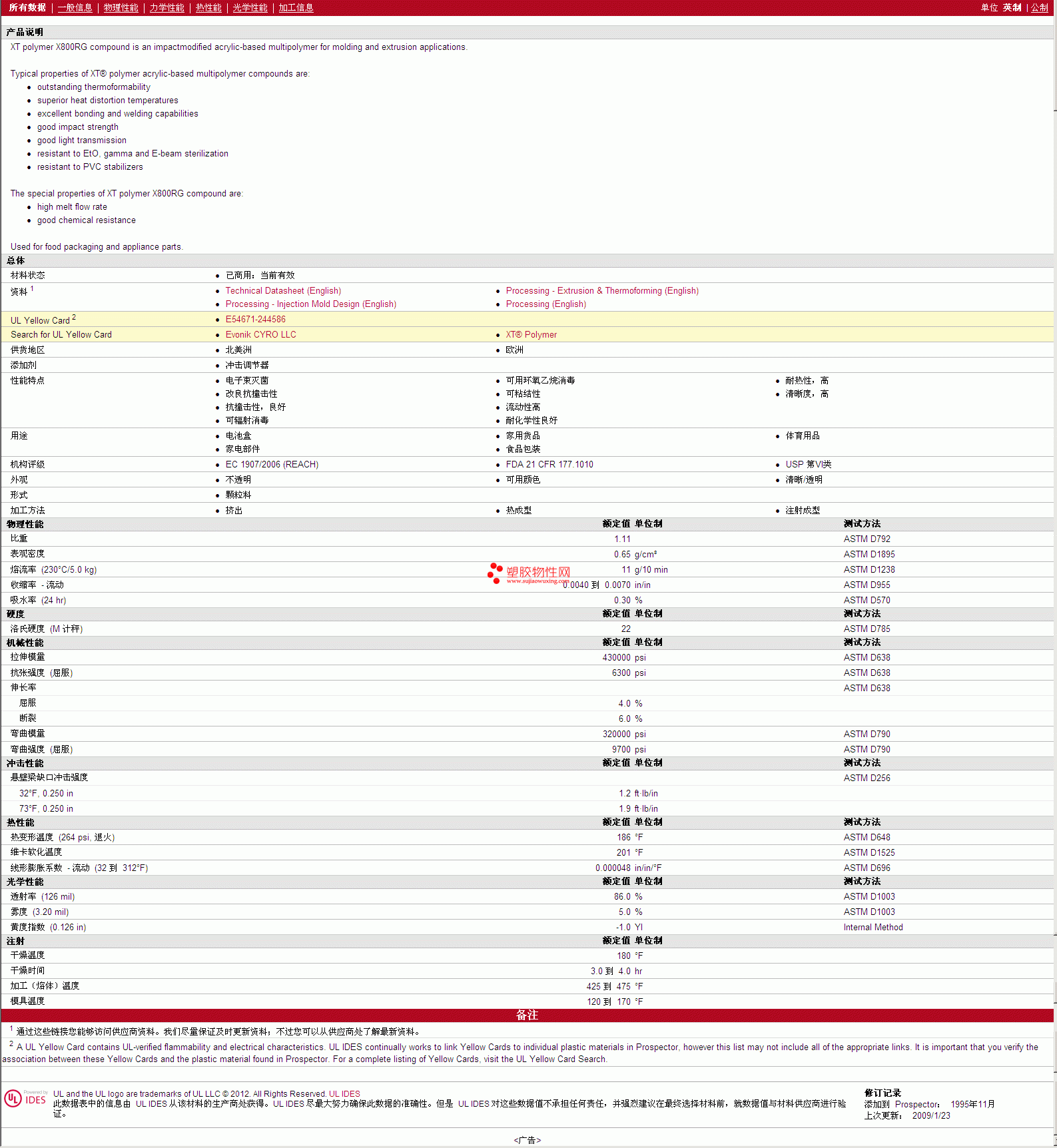
Task: Open Processing - Injection Mold Design link
Action: coord(311,304)
